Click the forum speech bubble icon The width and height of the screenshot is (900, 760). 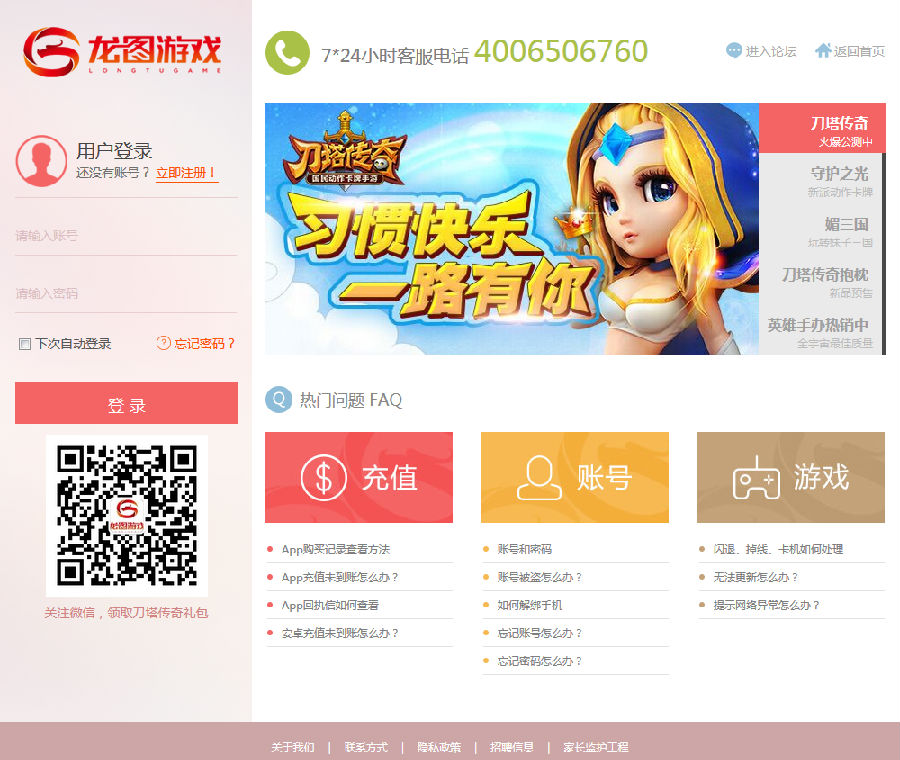(734, 51)
